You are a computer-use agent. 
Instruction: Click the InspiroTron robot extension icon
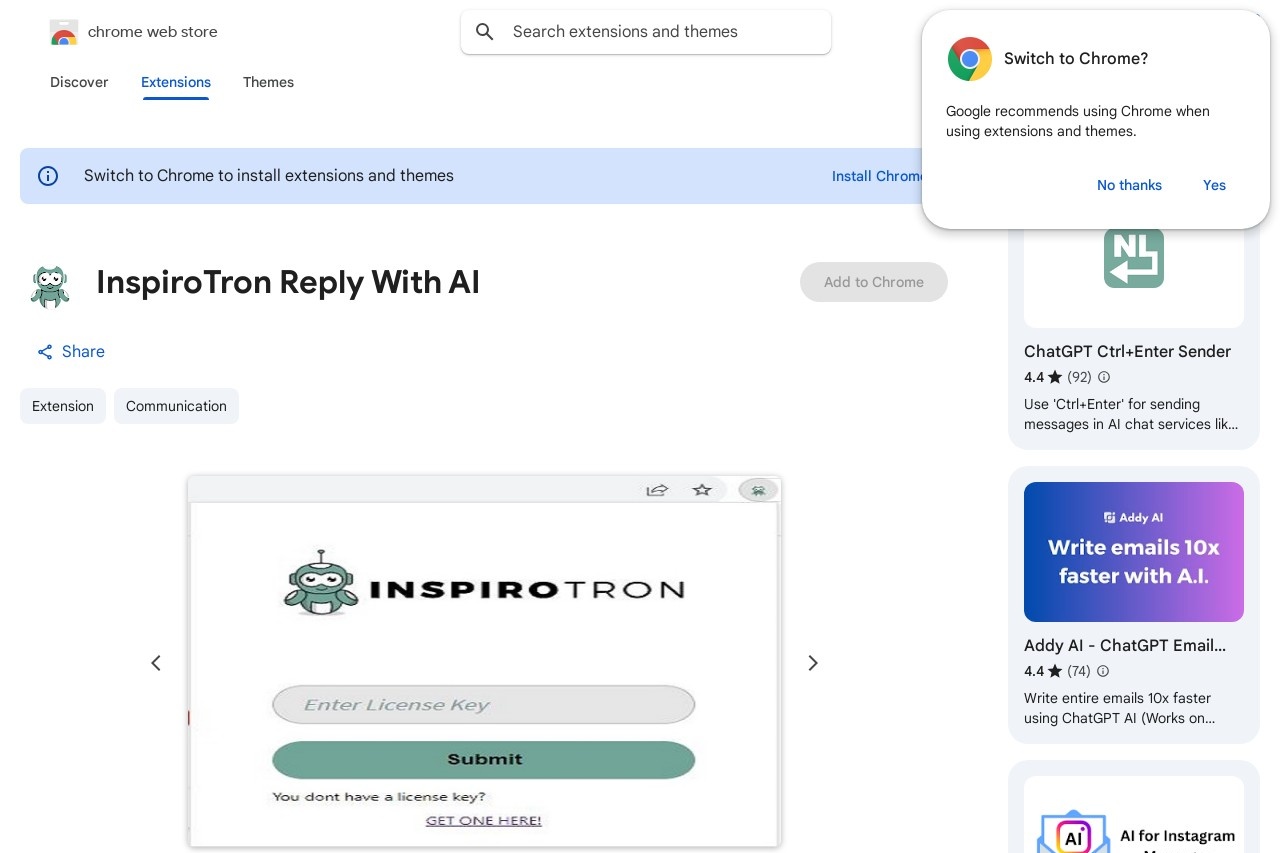pyautogui.click(x=50, y=286)
